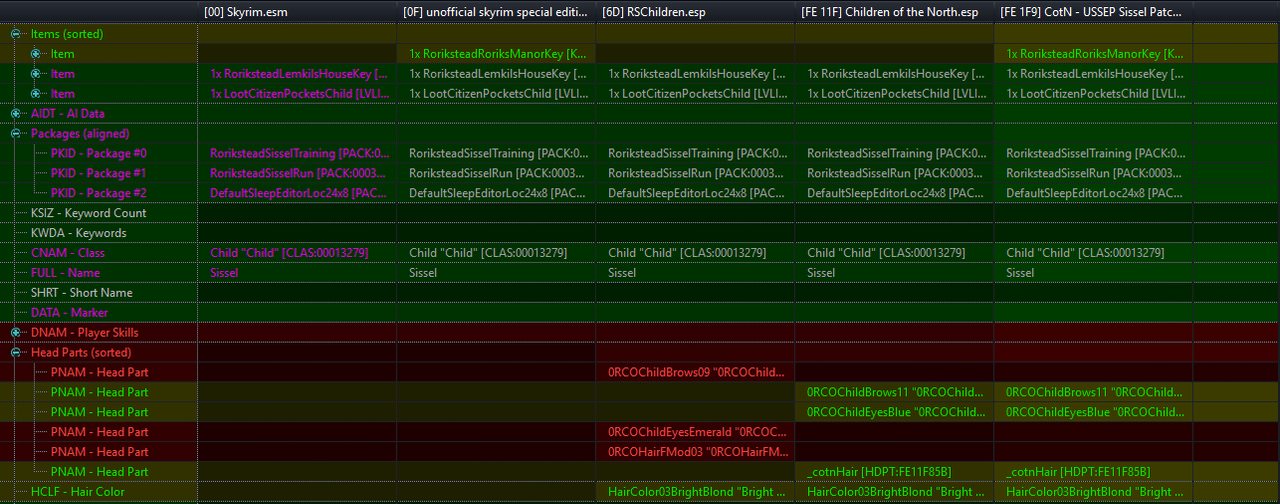Click the [0F] unofficial skyrim special edition column header
The height and width of the screenshot is (504, 1280).
496,12
